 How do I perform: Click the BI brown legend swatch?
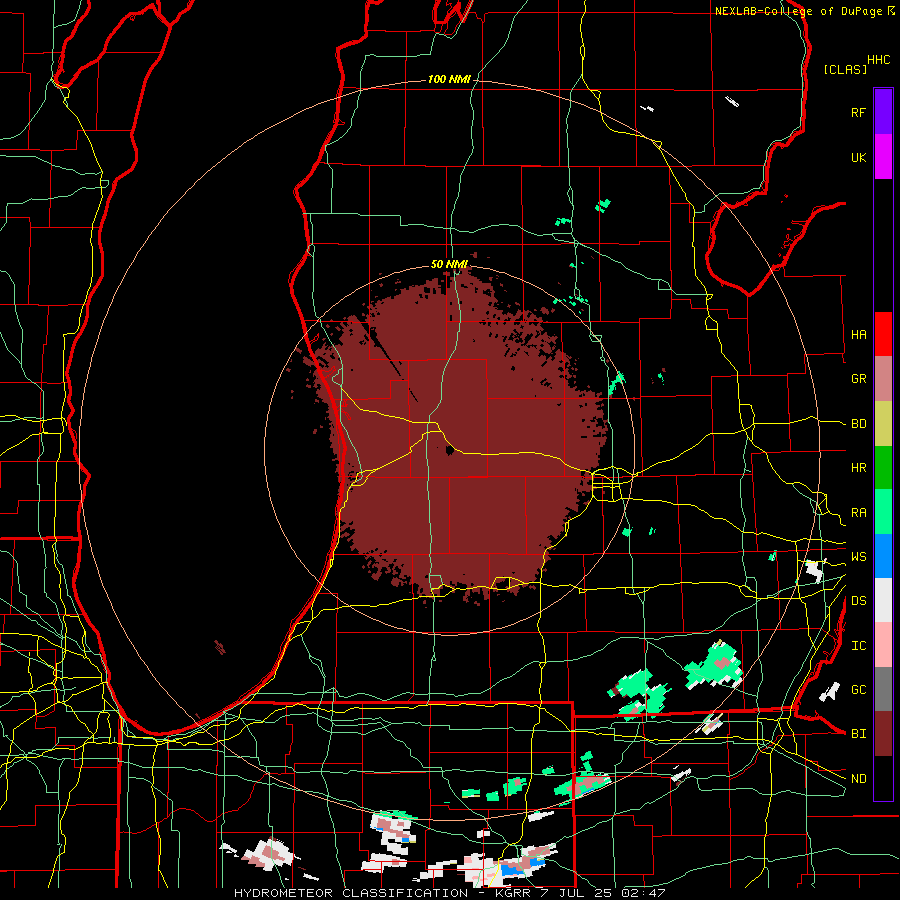click(x=883, y=734)
